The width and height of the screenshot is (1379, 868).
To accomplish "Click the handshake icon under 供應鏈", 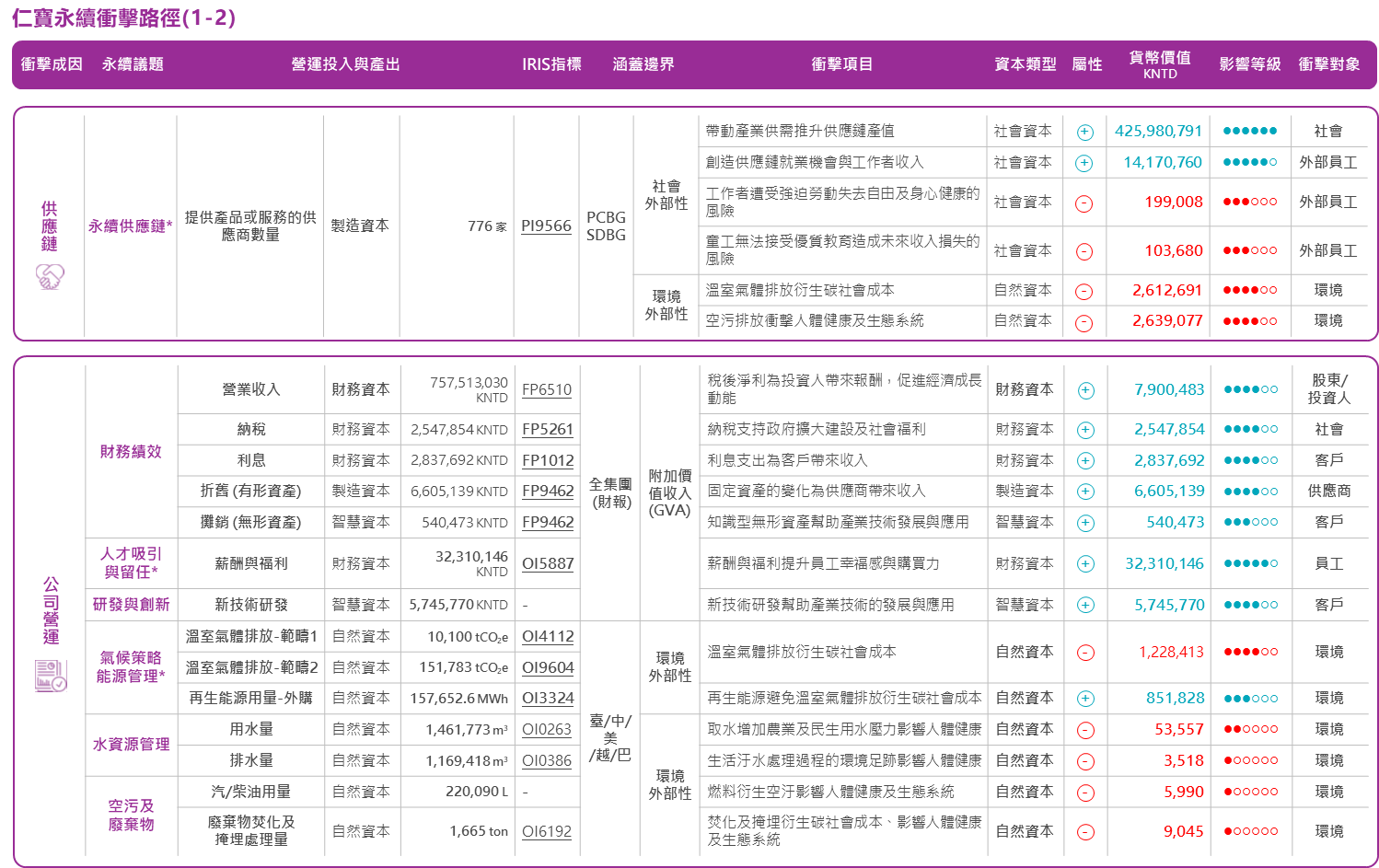I will point(50,276).
